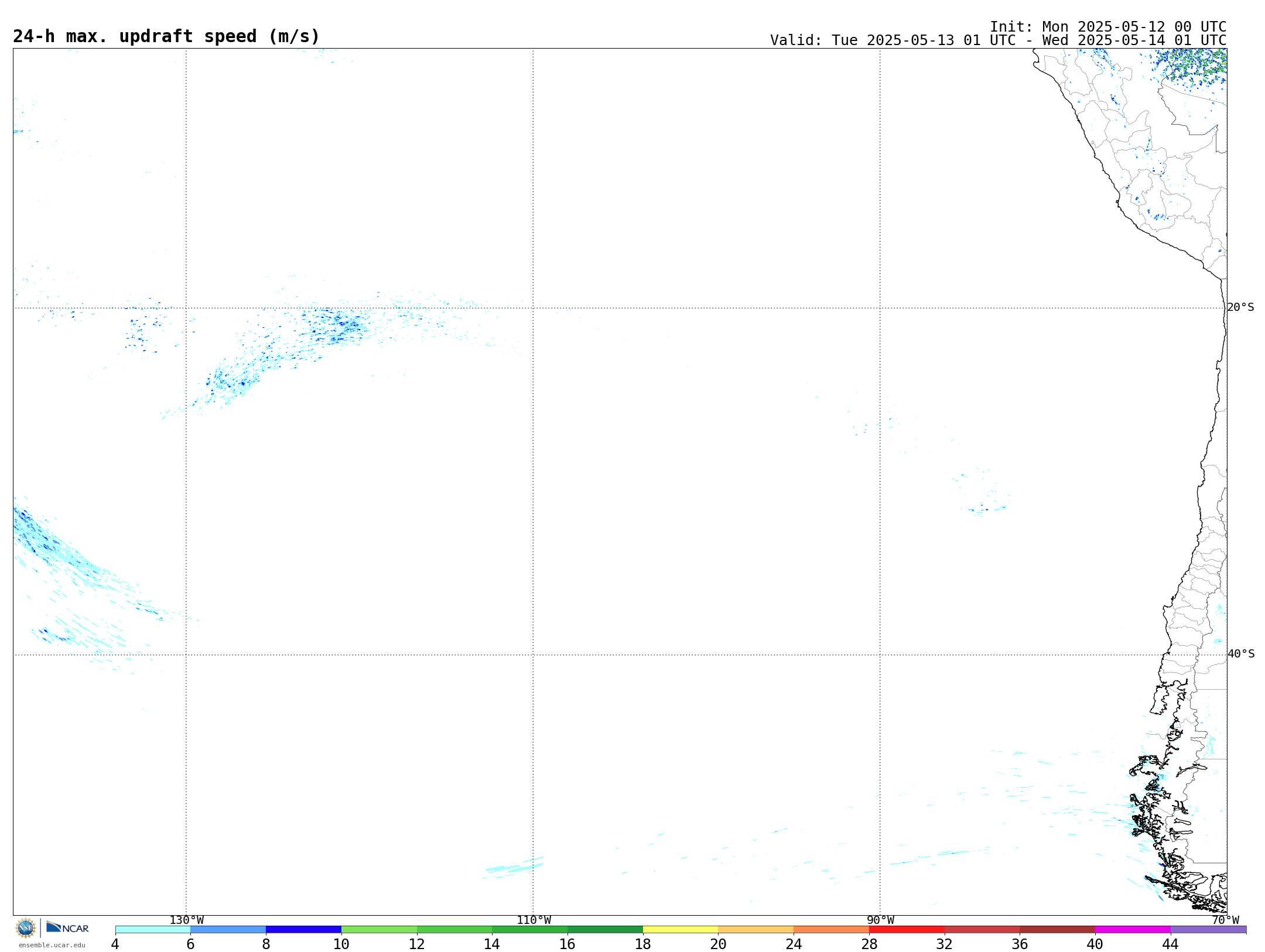Click the light blue 6–8 colorbar segment
This screenshot has width=1265, height=952.
pyautogui.click(x=228, y=930)
